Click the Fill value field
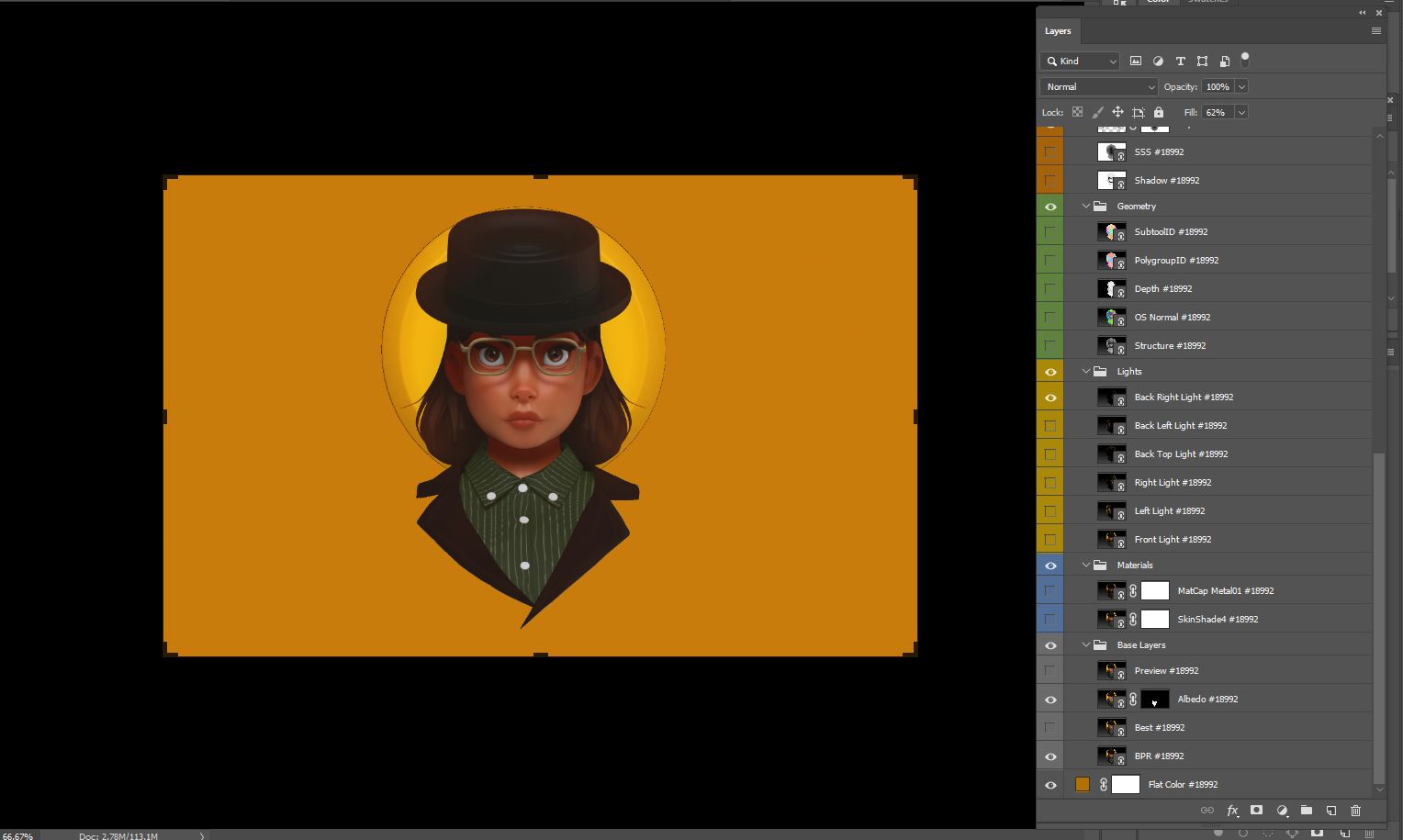This screenshot has width=1403, height=840. [1218, 112]
